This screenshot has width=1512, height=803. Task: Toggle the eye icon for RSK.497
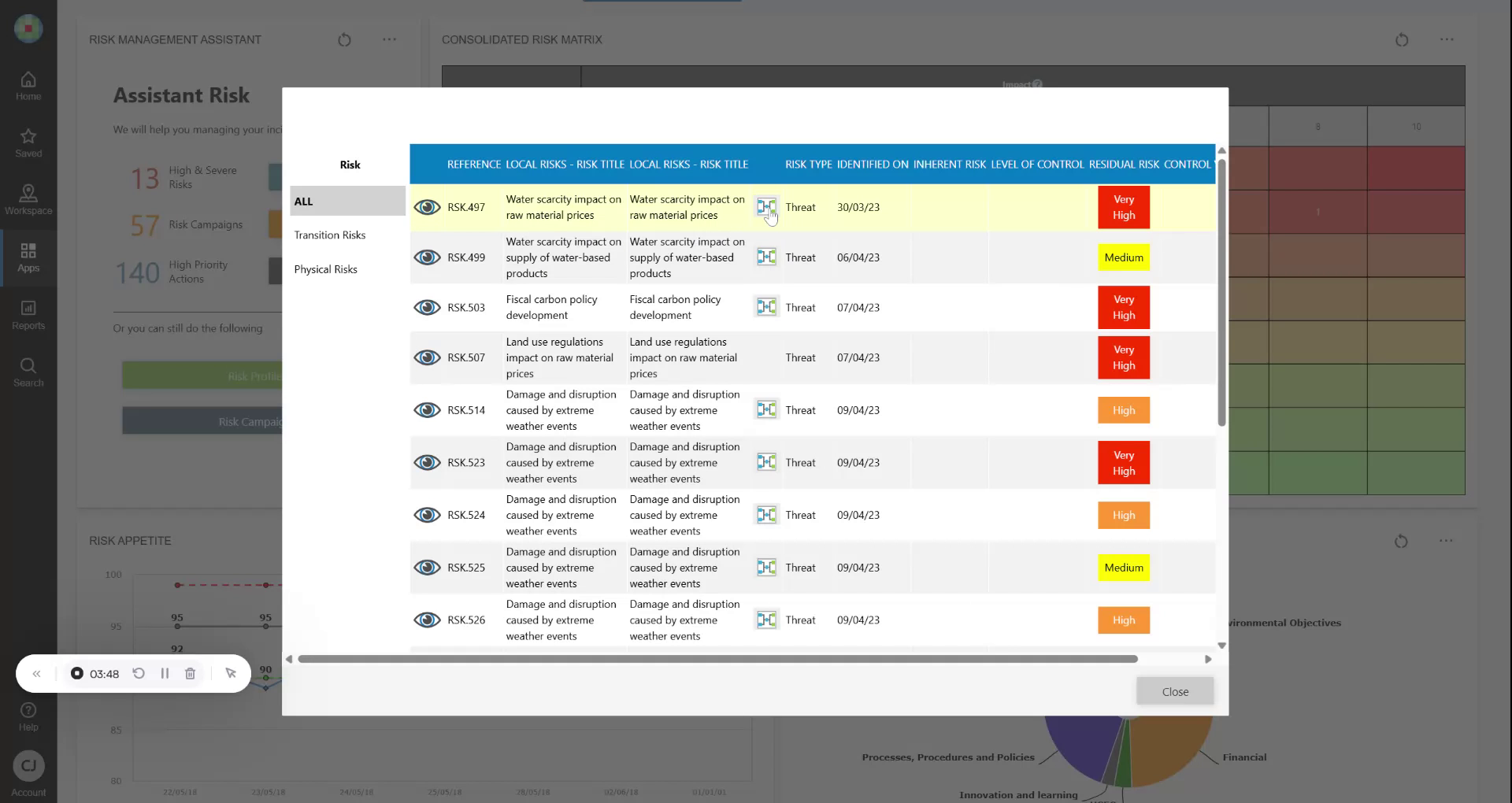428,207
